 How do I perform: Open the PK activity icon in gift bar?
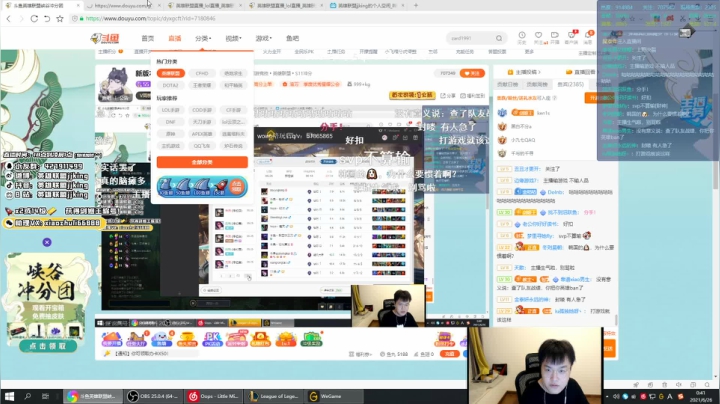pyautogui.click(x=212, y=339)
